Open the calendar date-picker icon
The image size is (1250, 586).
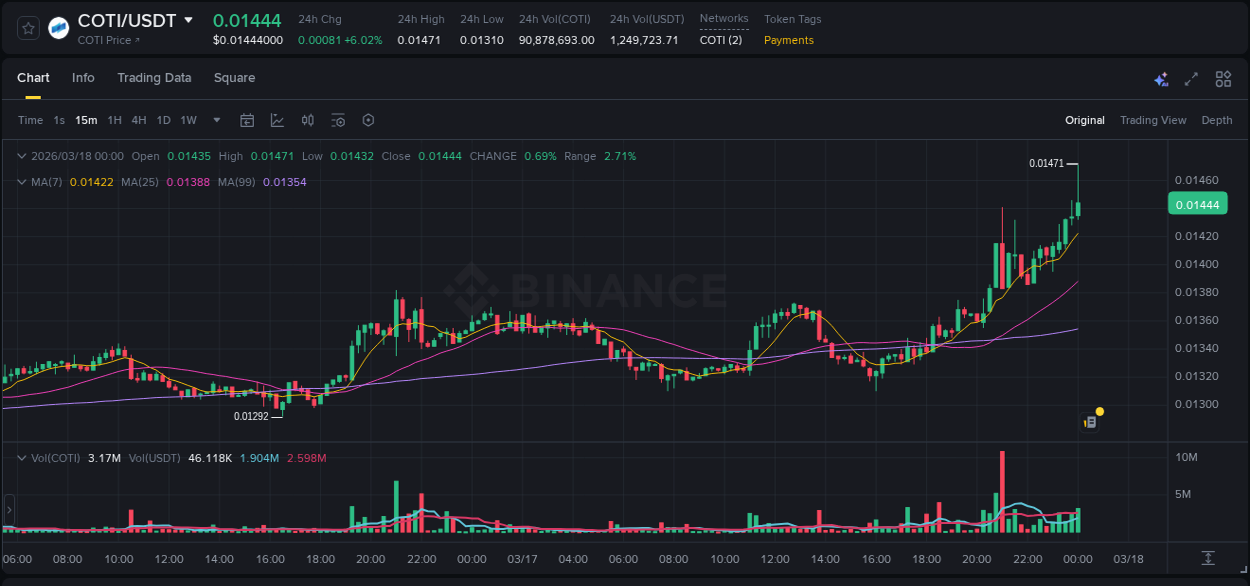[x=247, y=120]
